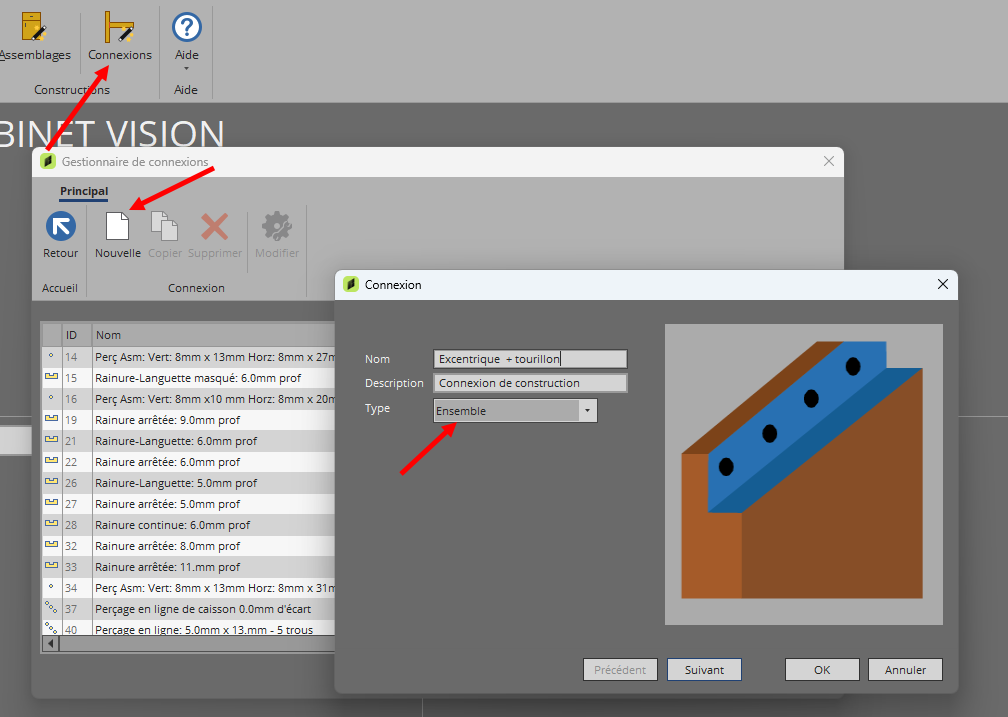Viewport: 1008px width, 717px height.
Task: Click the Annuler button
Action: 905,669
